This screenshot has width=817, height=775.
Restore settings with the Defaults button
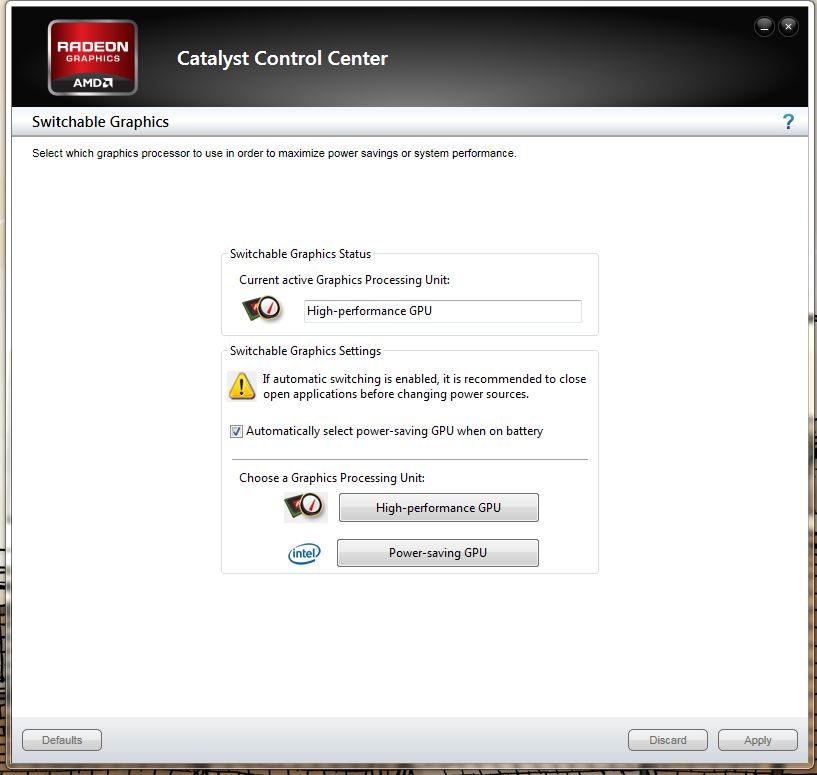click(62, 740)
